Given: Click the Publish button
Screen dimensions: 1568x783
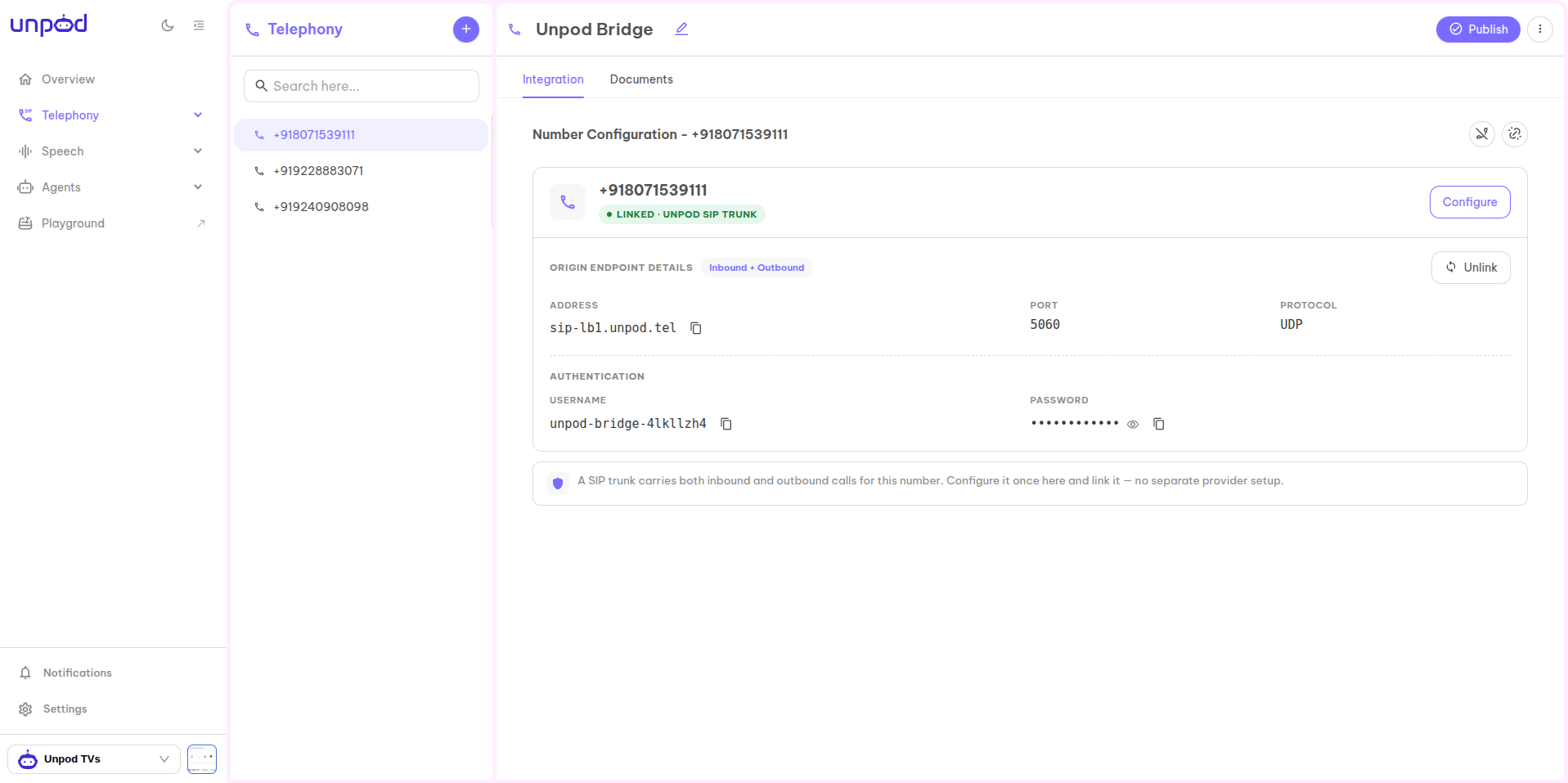Looking at the screenshot, I should pyautogui.click(x=1478, y=29).
